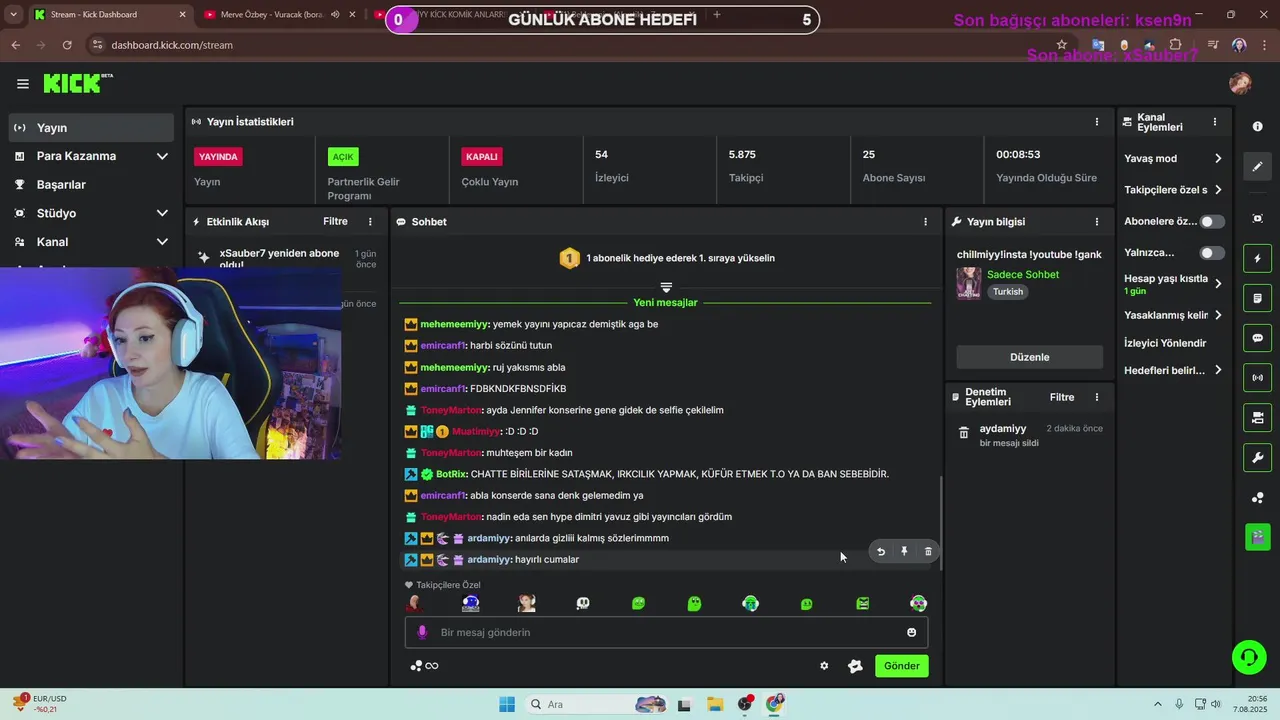Screen dimensions: 1280x720
Task: Toggle the wrench moderation icon in sidebar
Action: coord(1257,458)
